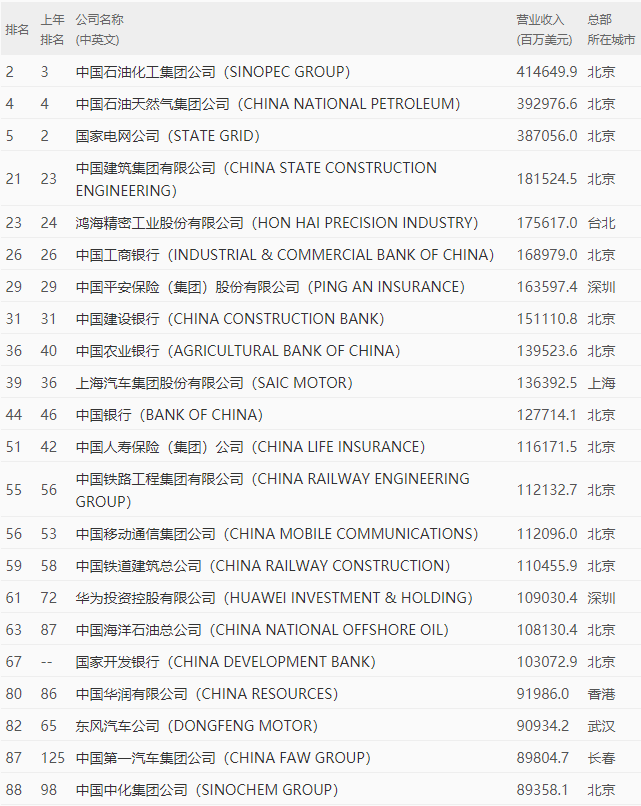Select 中国铁道建筑总公司 (CHINA RAILWAY CONSTRUCTION)
This screenshot has height=806, width=641.
click(263, 565)
